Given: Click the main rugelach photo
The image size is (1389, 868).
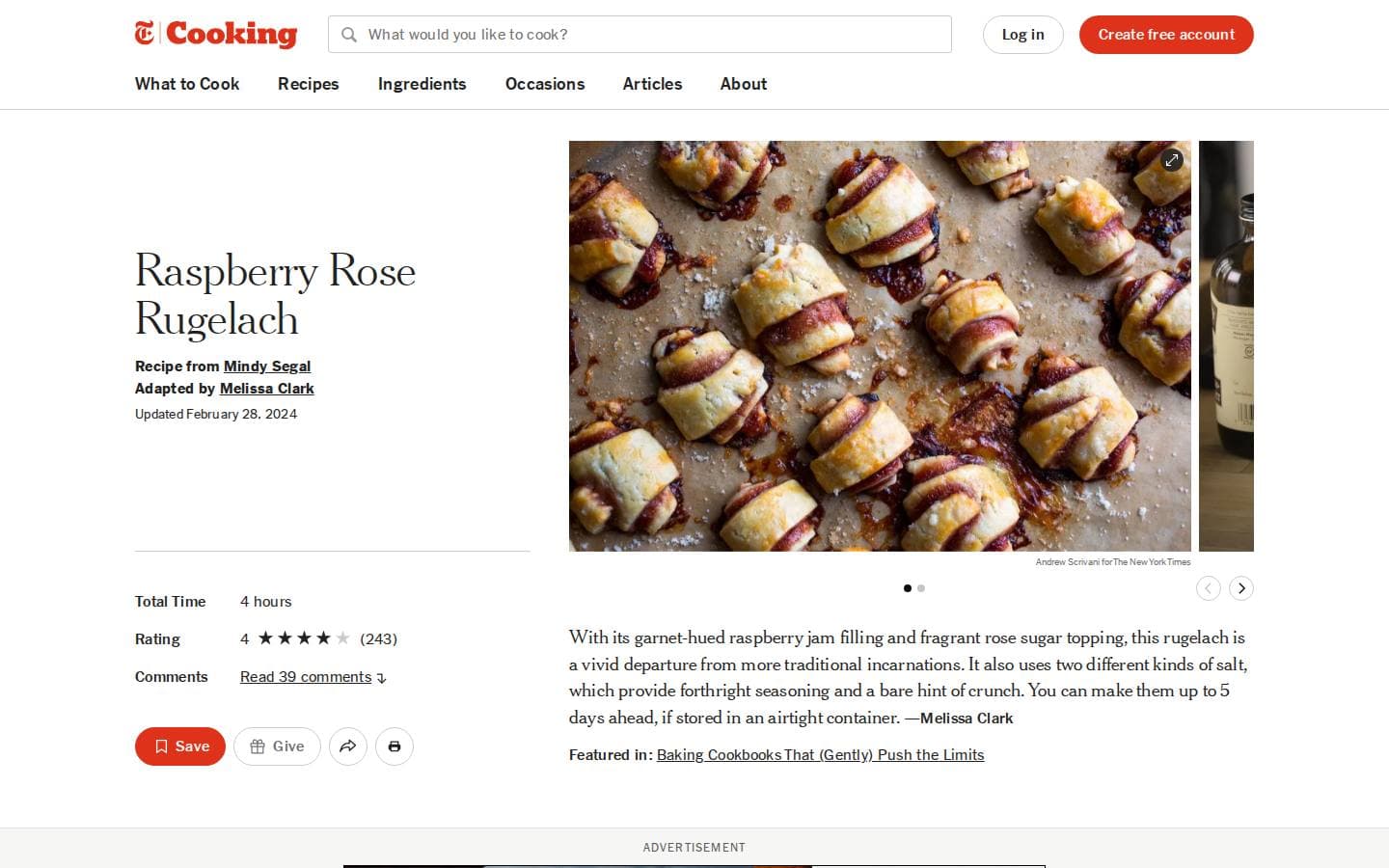Looking at the screenshot, I should (x=880, y=346).
